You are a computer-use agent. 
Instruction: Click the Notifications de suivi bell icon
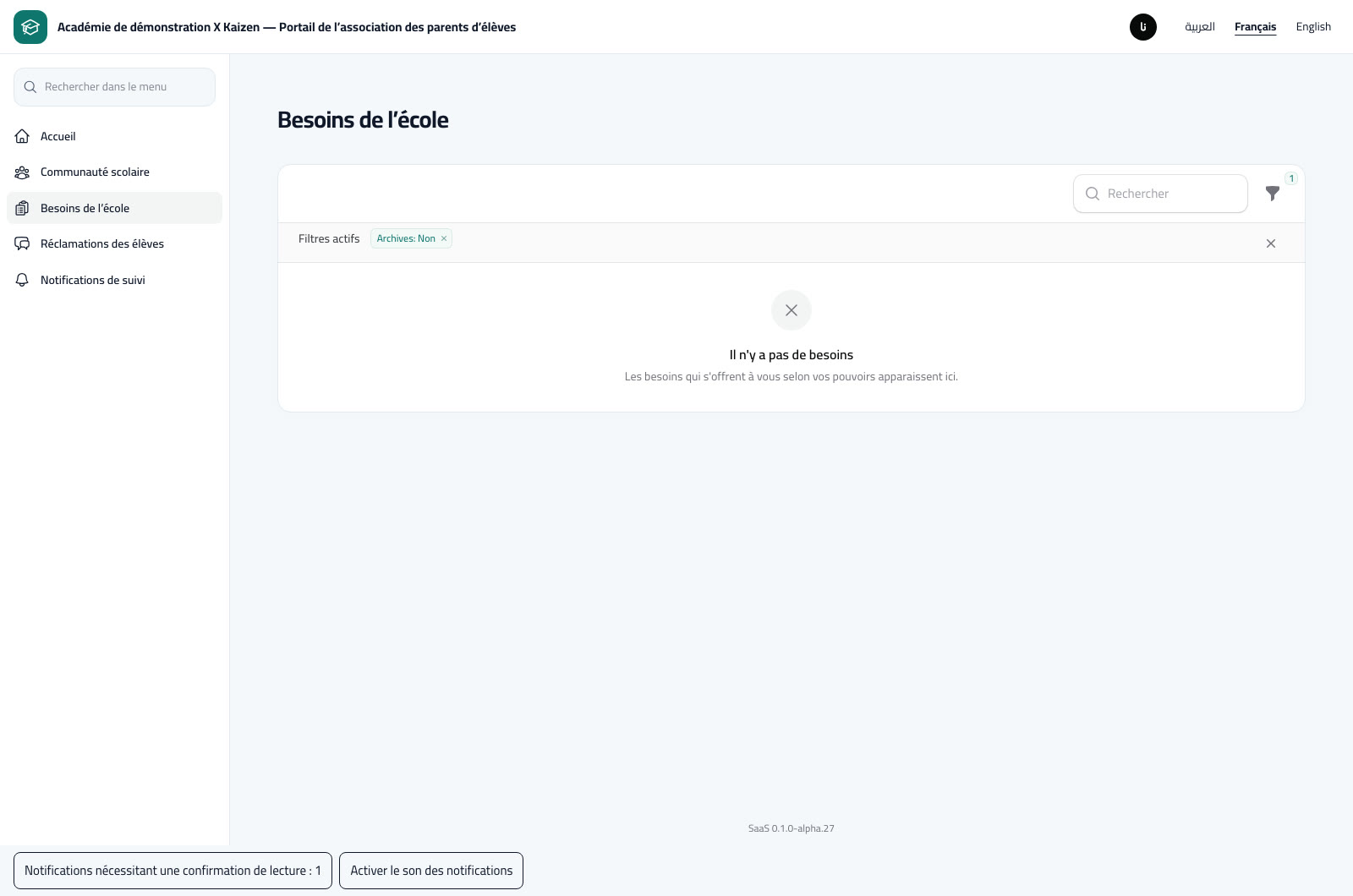[23, 280]
